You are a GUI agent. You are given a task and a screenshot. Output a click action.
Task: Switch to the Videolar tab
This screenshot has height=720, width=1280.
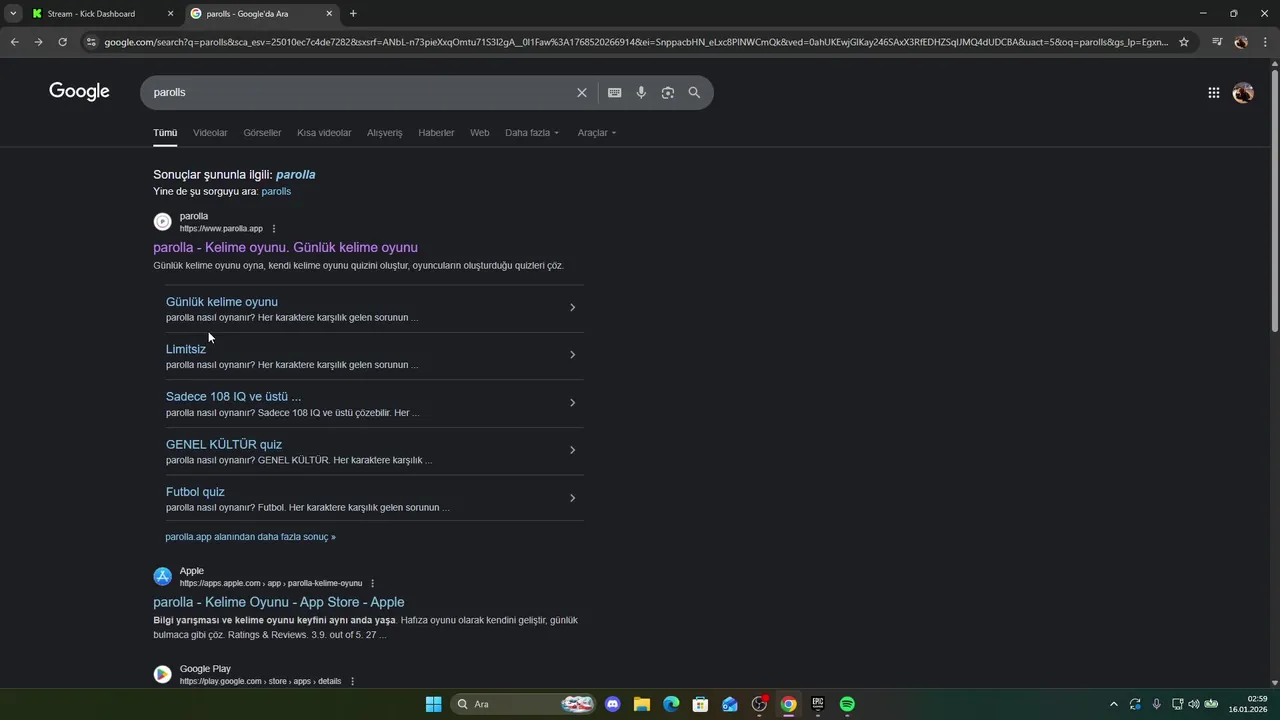pyautogui.click(x=210, y=132)
